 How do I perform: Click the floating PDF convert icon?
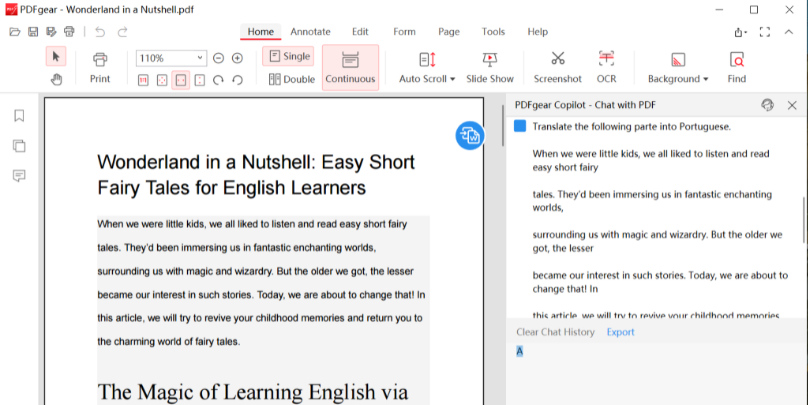(470, 135)
